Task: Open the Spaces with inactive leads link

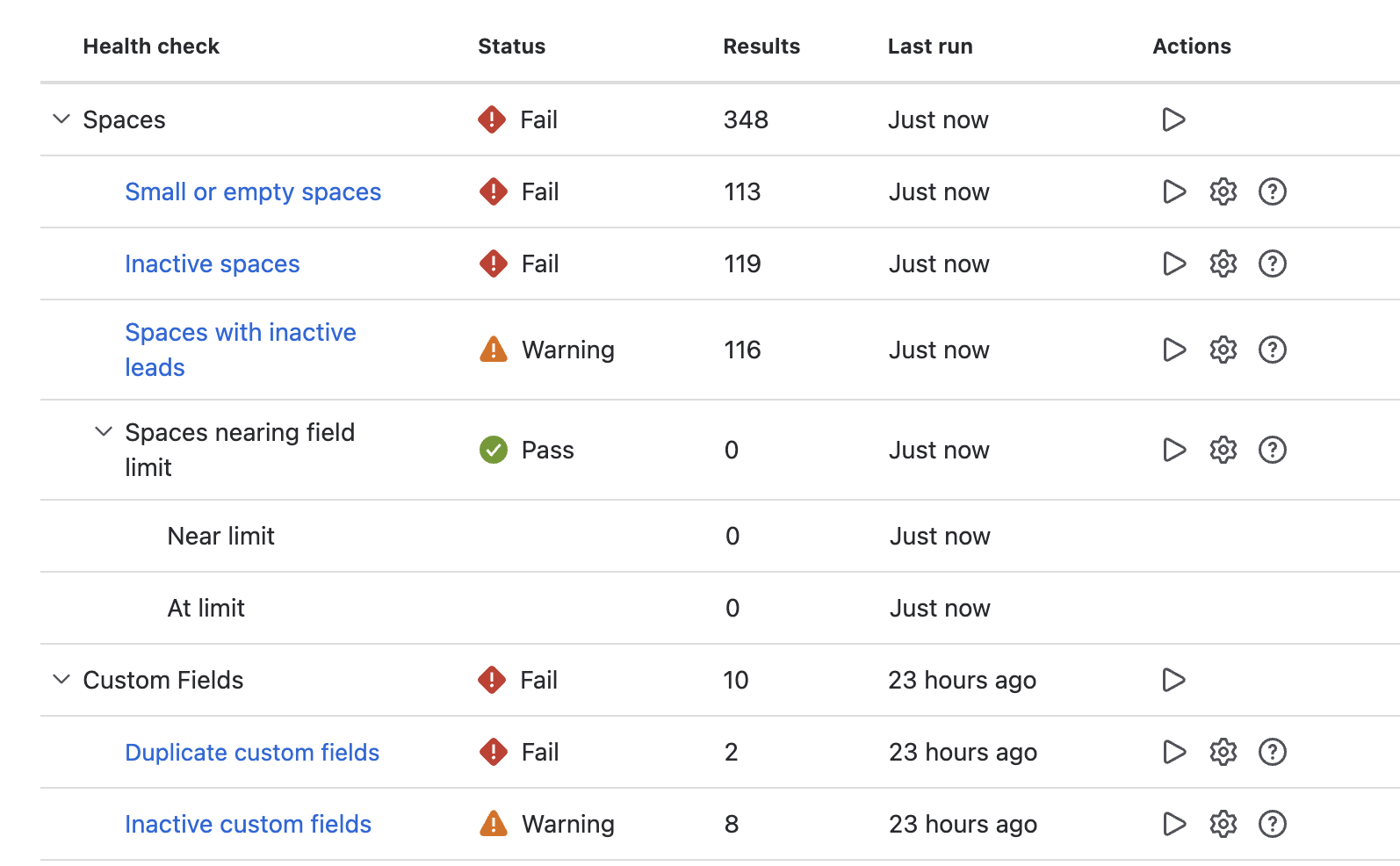Action: pos(240,333)
